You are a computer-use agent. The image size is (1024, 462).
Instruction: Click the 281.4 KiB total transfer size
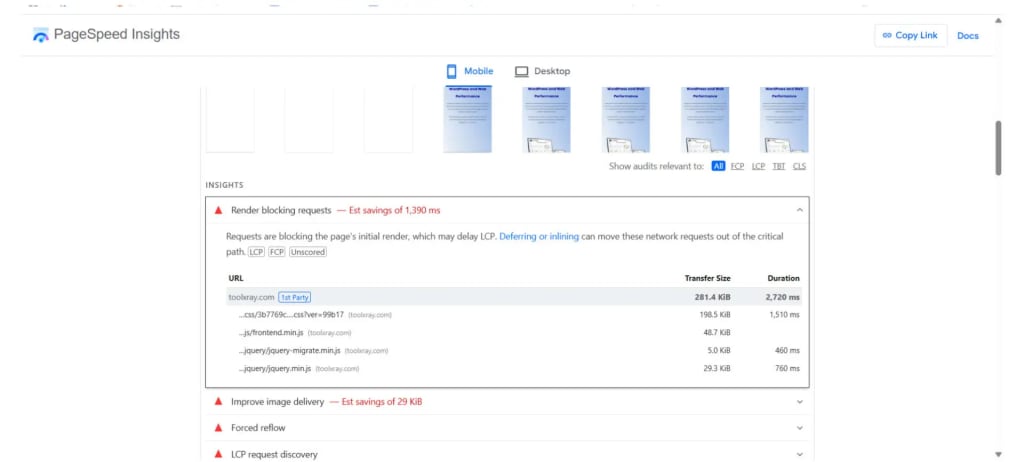[712, 297]
